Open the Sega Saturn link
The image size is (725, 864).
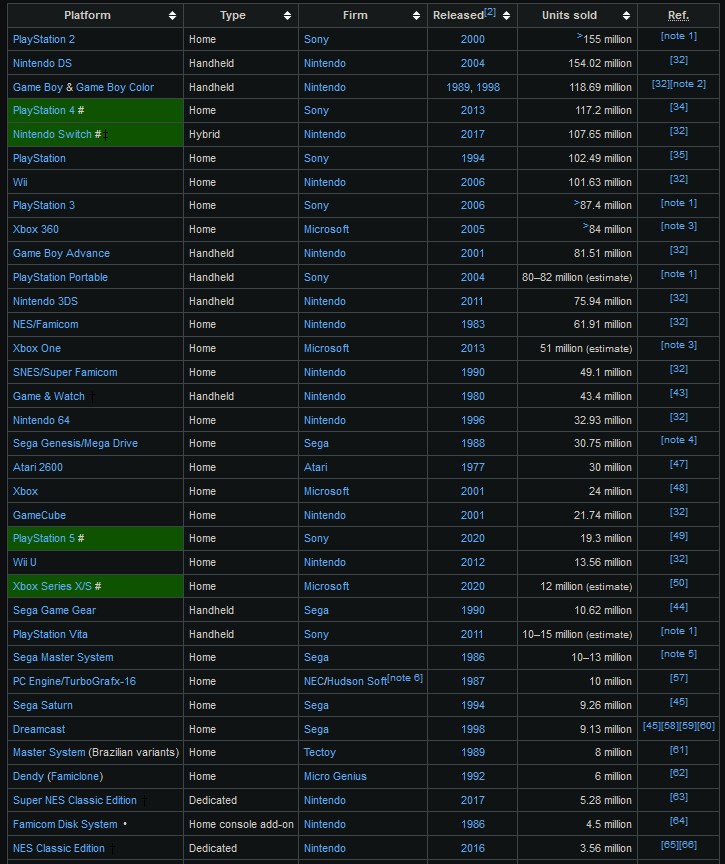(x=42, y=705)
